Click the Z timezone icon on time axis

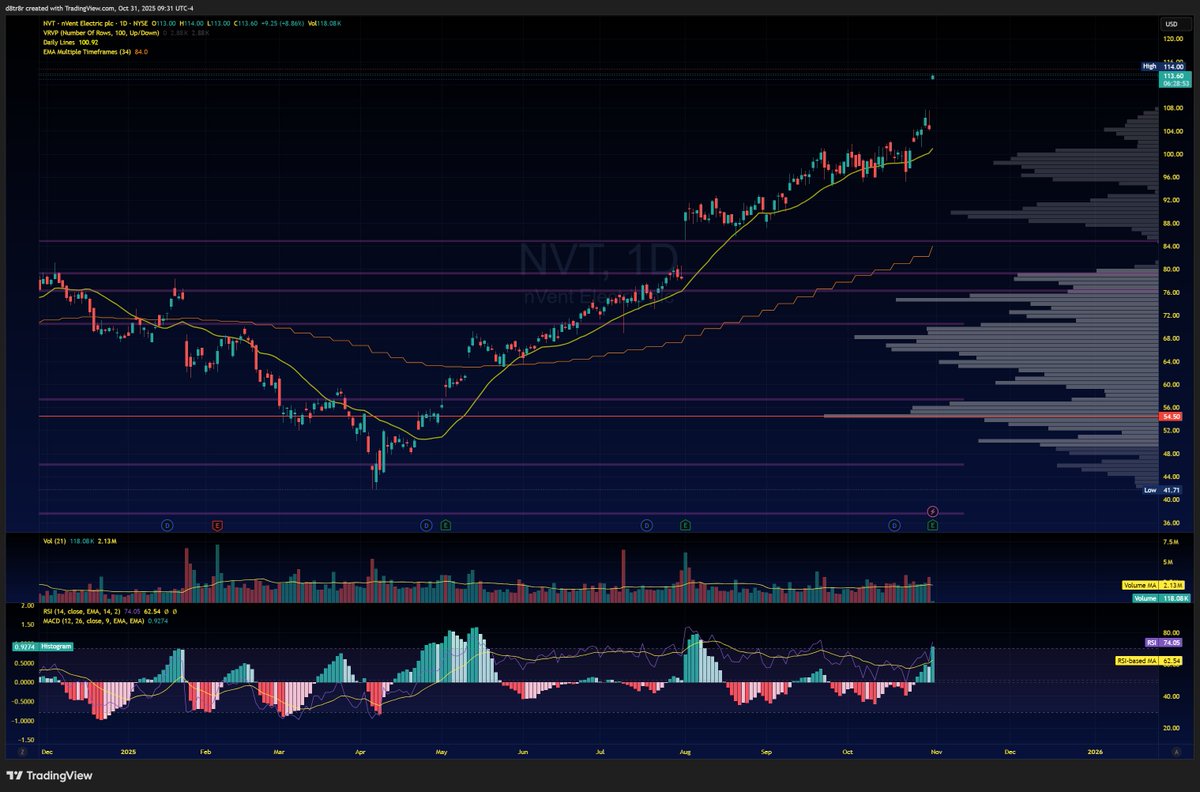point(21,750)
